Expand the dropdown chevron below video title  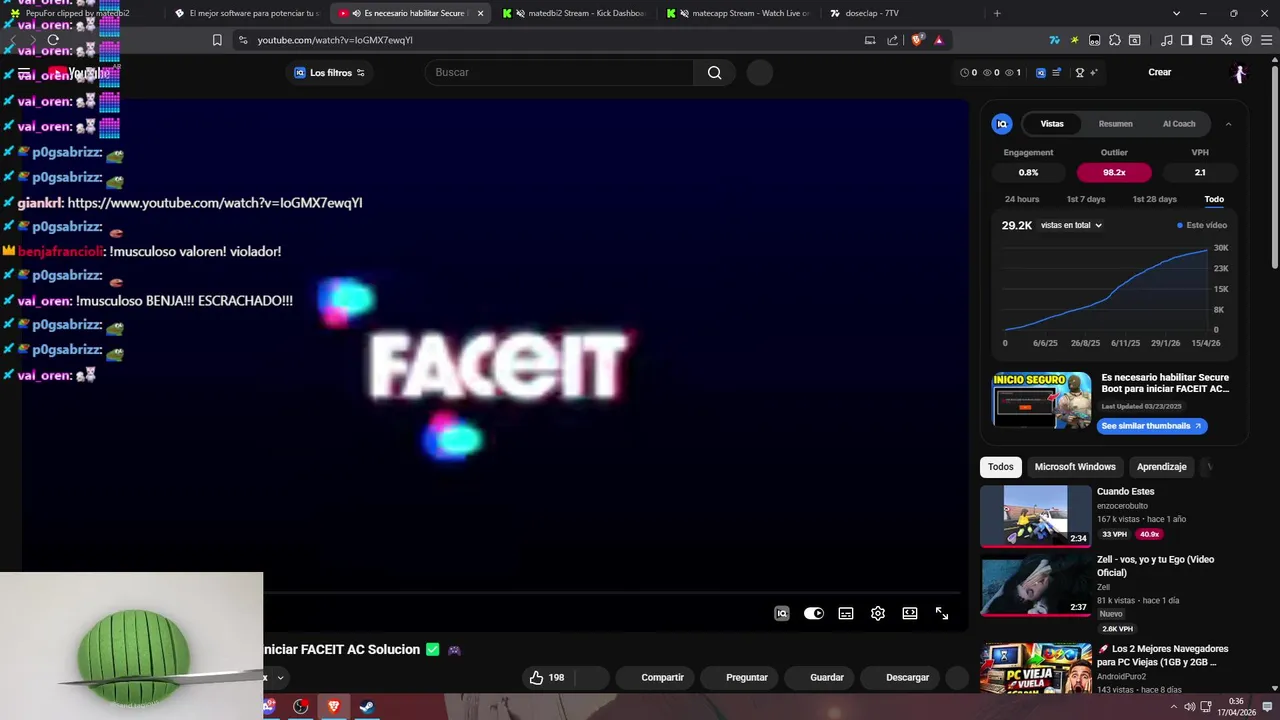pos(280,677)
